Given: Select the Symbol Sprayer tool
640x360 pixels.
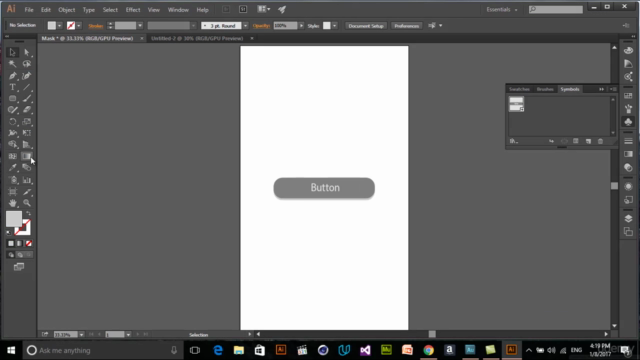Looking at the screenshot, I should click(12, 180).
